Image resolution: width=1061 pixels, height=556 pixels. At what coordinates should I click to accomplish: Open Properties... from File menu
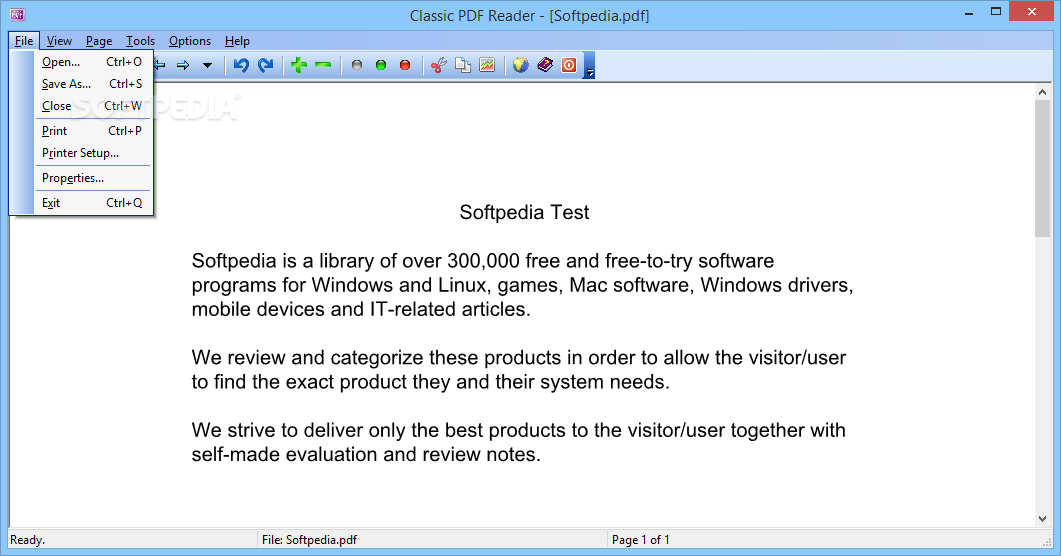point(93,178)
